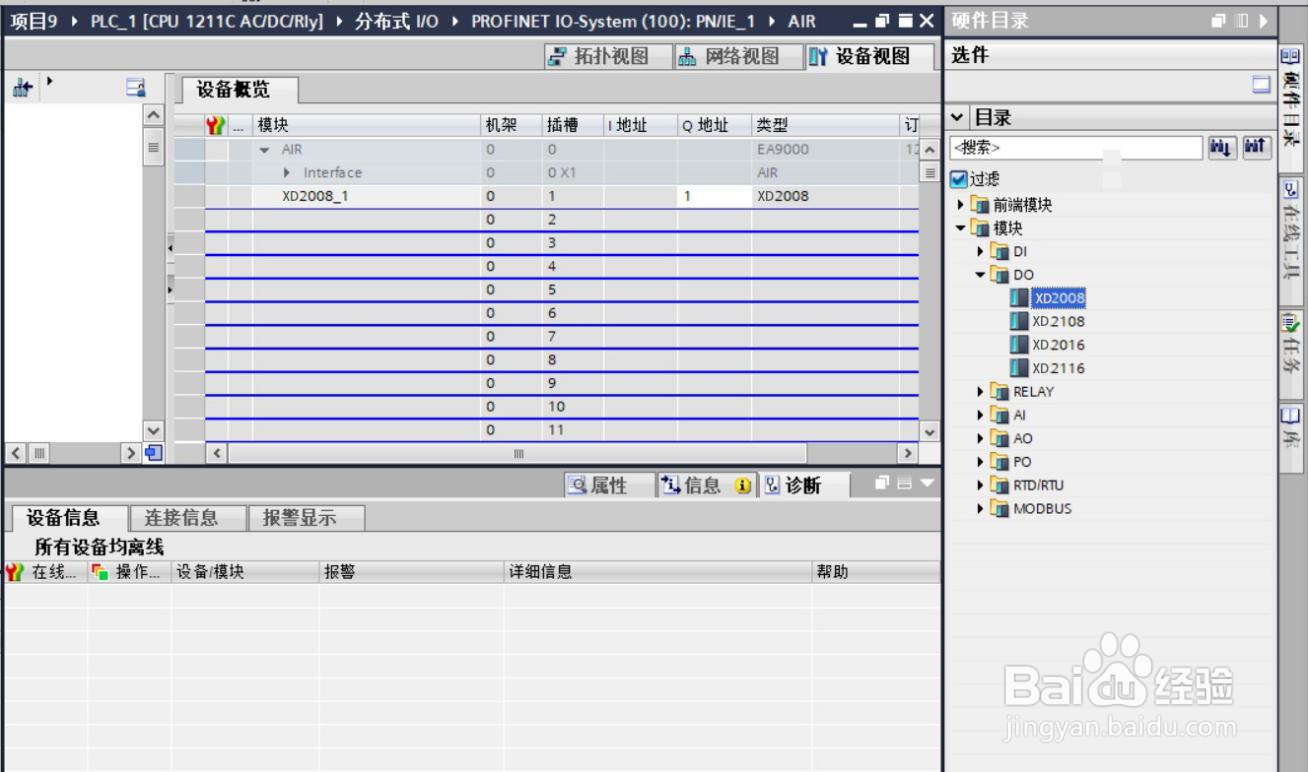Click the 机架 column header

510,125
